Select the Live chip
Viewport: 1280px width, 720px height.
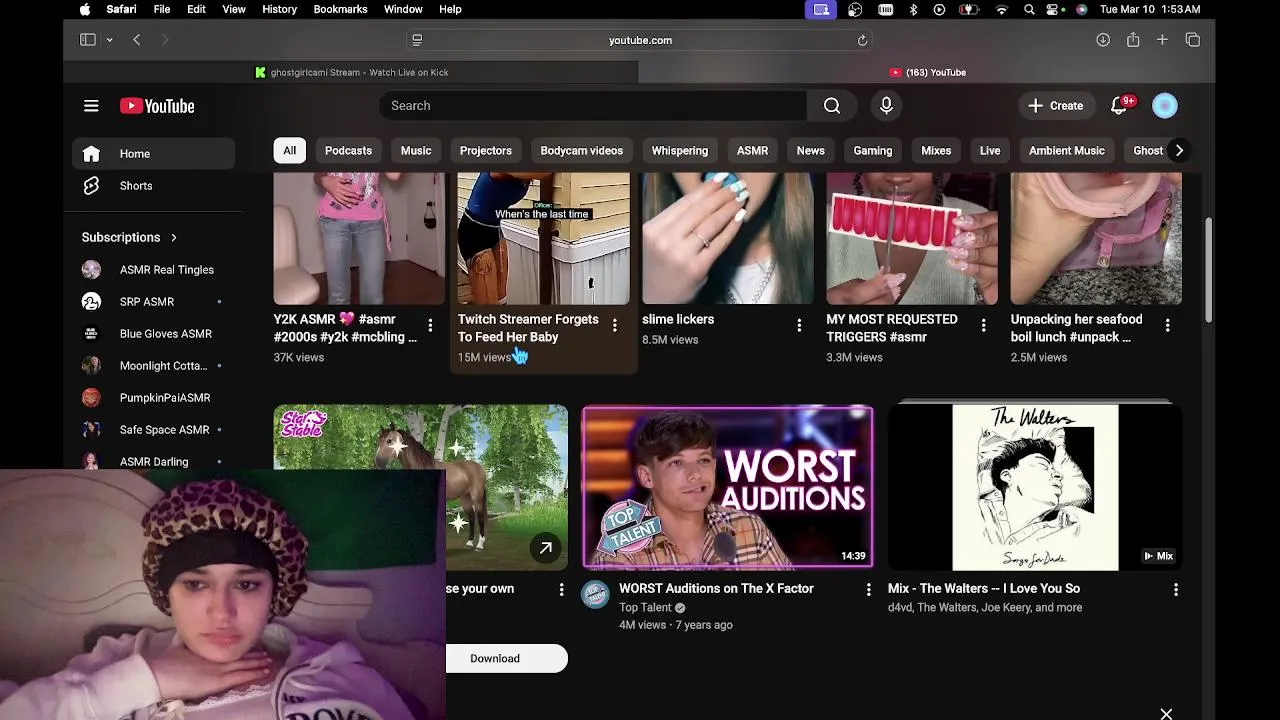coord(990,151)
